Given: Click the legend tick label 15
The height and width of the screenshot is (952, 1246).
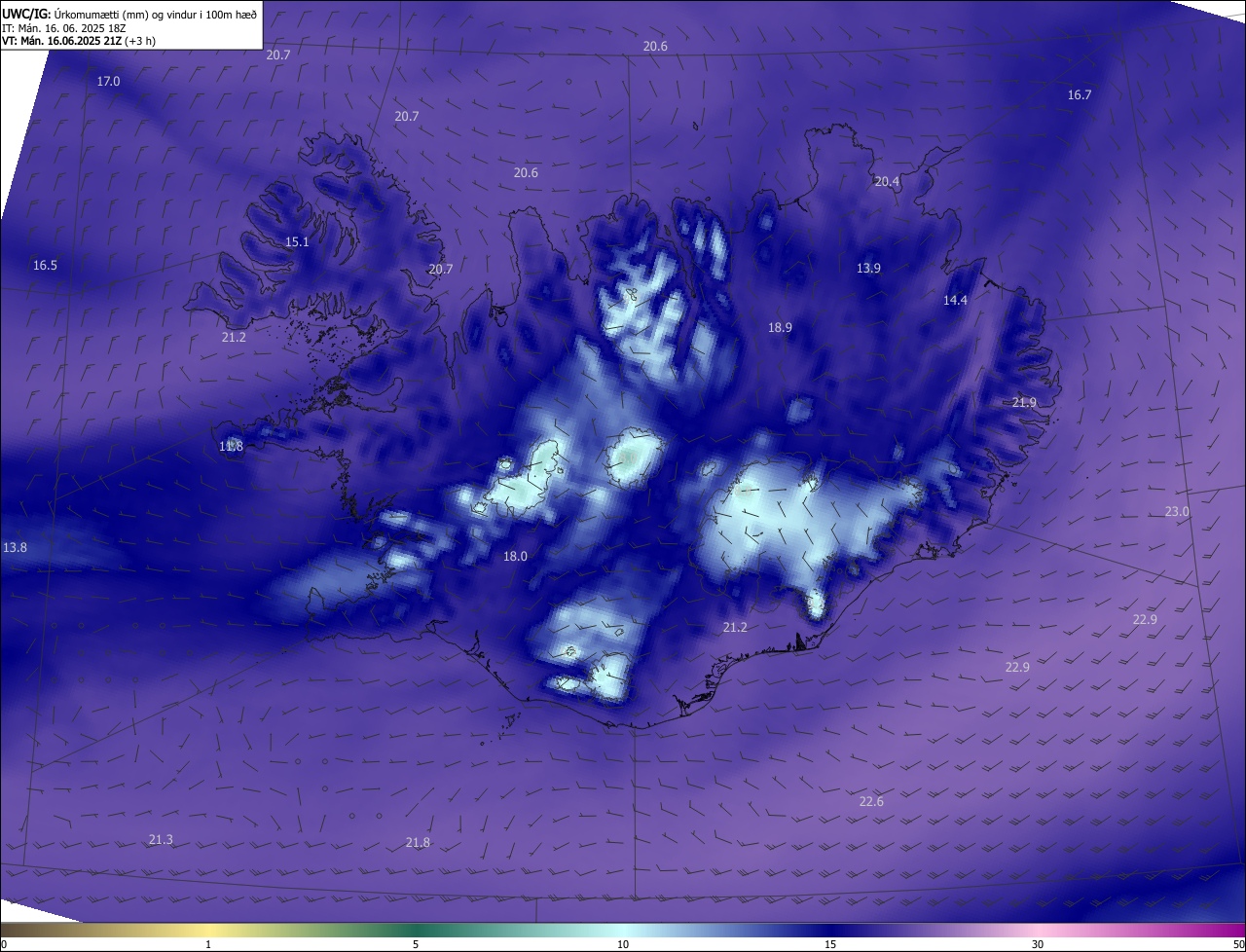Looking at the screenshot, I should click(830, 944).
